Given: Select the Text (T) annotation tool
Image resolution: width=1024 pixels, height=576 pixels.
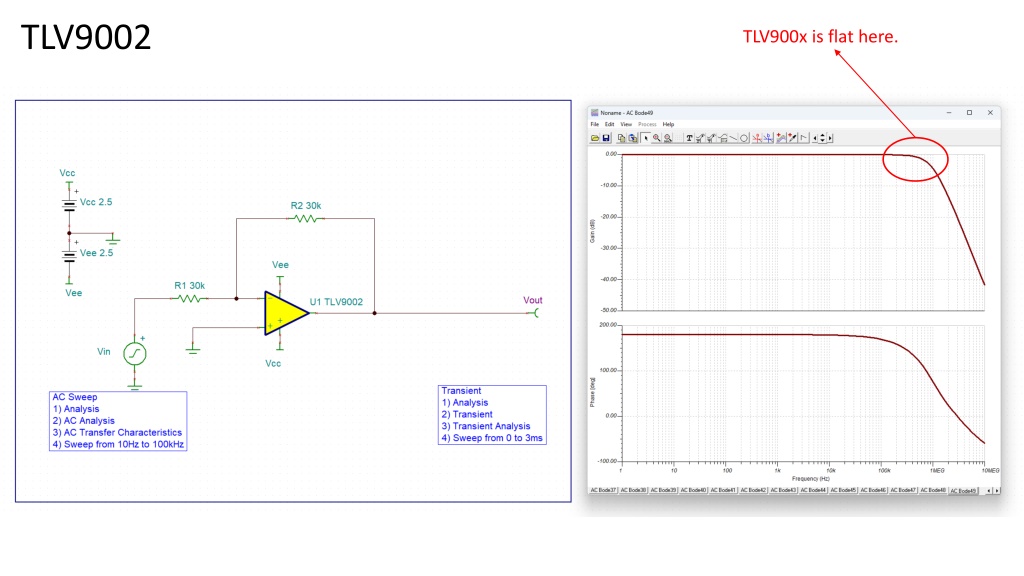Looking at the screenshot, I should click(689, 138).
